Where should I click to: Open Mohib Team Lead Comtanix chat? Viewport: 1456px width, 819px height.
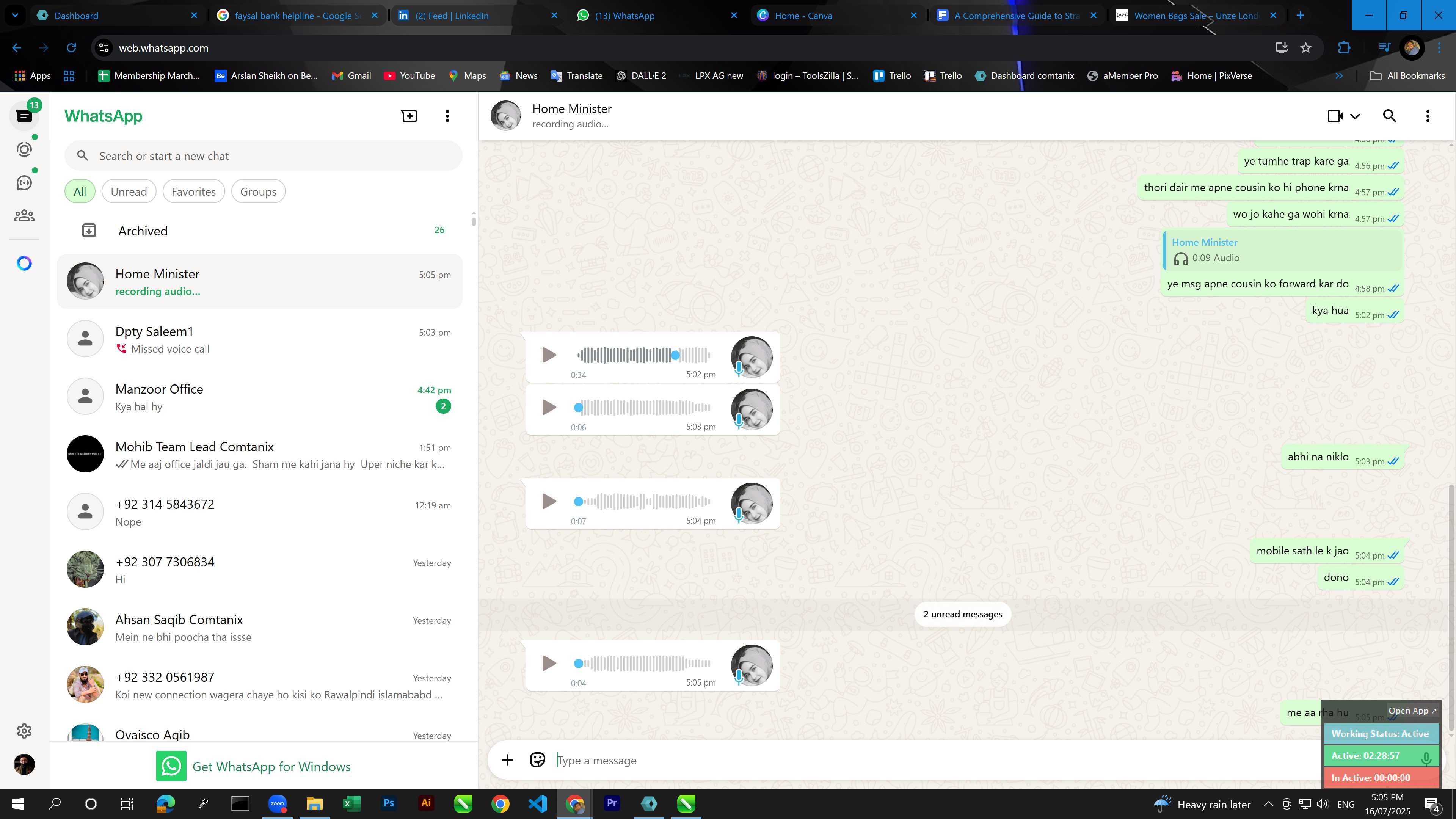click(260, 455)
